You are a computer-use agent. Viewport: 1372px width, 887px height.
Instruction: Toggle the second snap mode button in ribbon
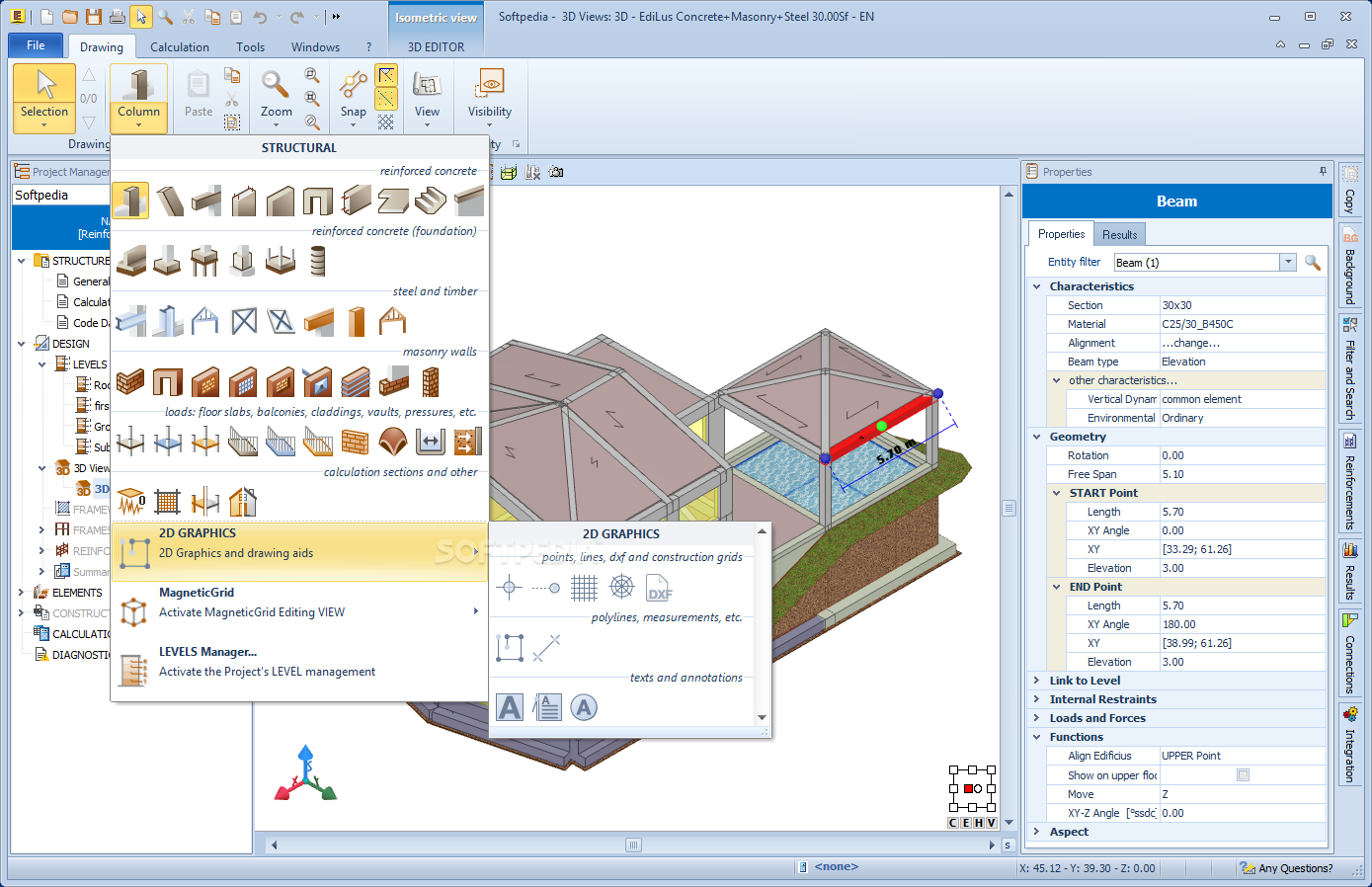[386, 99]
